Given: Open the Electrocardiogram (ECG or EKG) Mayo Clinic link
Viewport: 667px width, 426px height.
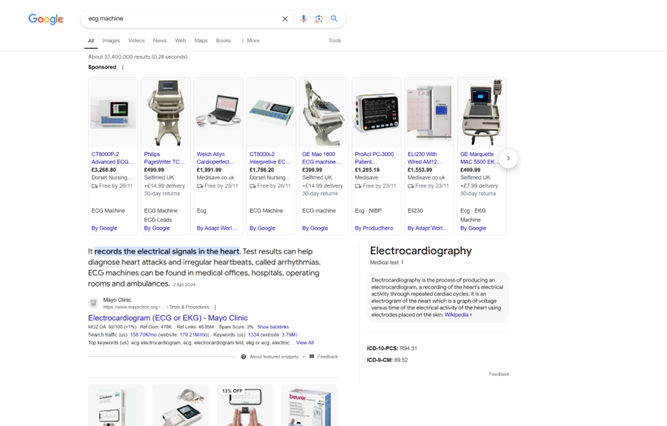Looking at the screenshot, I should point(168,318).
